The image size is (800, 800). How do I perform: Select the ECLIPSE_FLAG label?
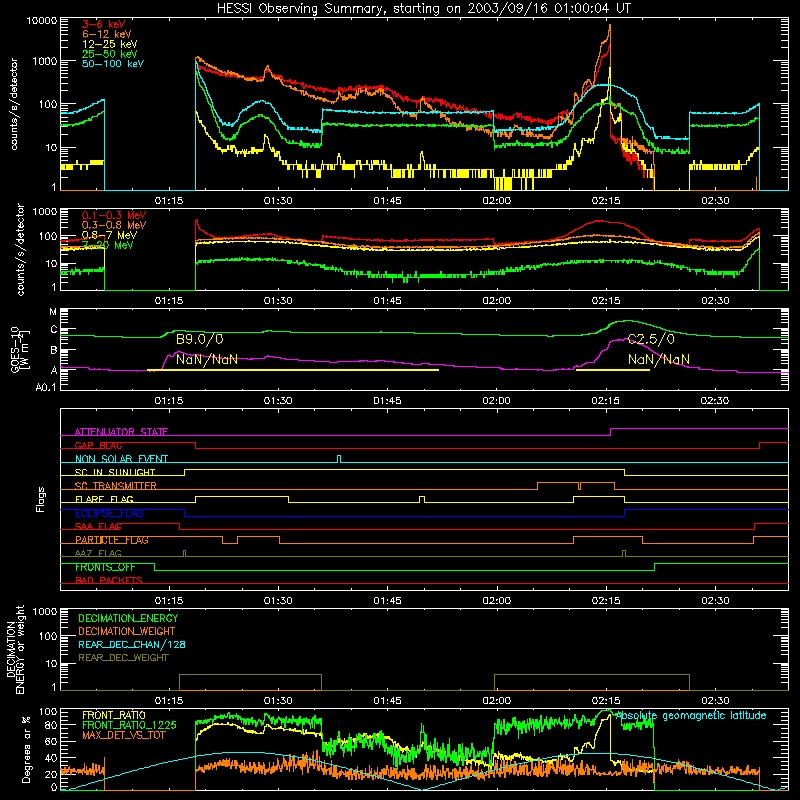[x=109, y=513]
